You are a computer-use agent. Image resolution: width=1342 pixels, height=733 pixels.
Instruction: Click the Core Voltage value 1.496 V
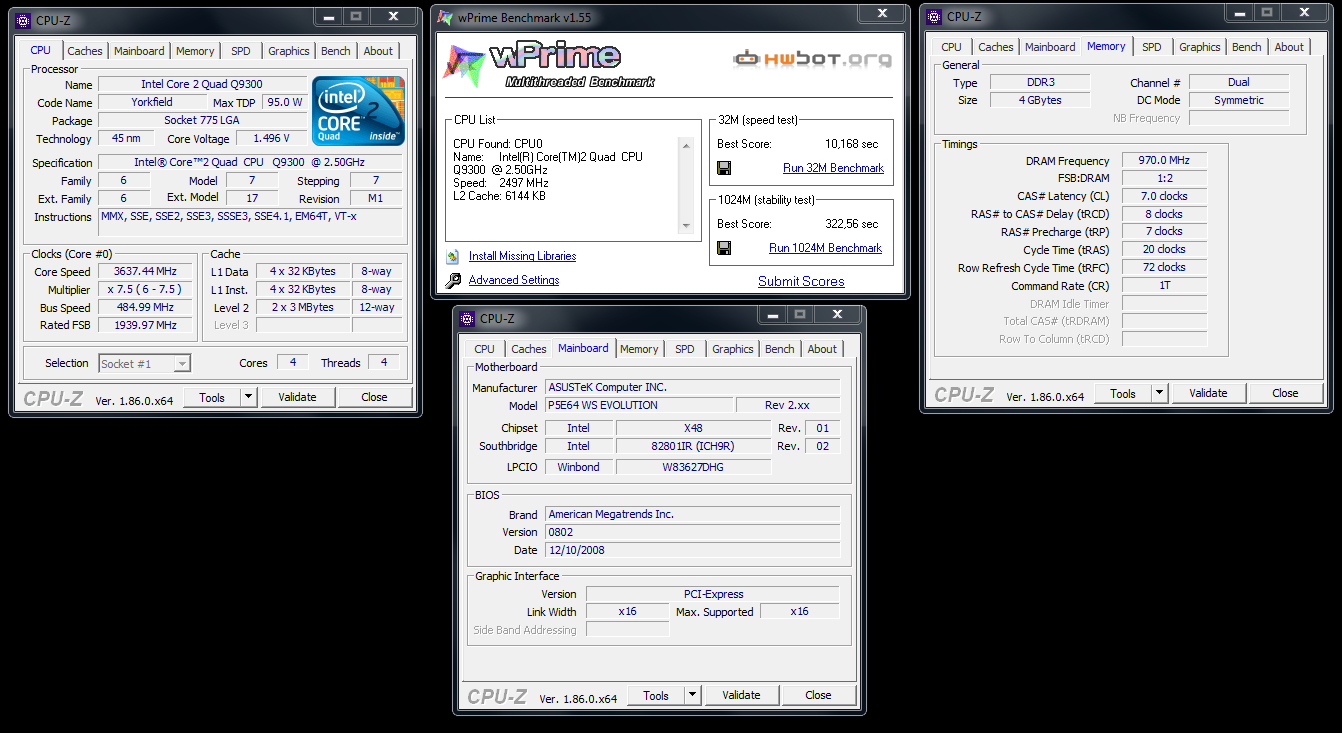coord(271,138)
